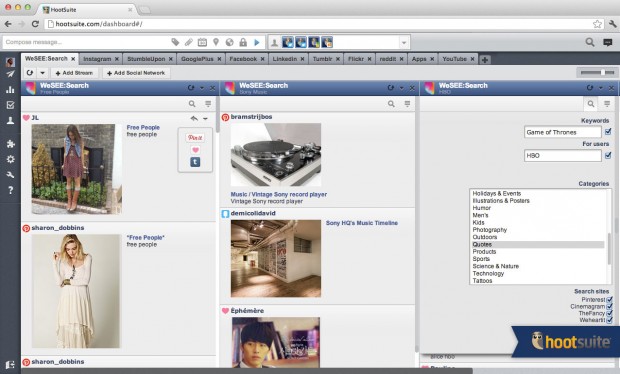This screenshot has width=620, height=374.
Task: Click the Publisher paper plane icon
Action: [x=10, y=74]
